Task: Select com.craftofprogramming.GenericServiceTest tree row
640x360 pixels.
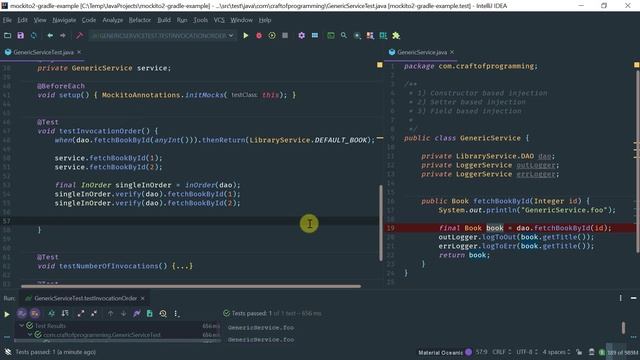Action: tap(118, 335)
